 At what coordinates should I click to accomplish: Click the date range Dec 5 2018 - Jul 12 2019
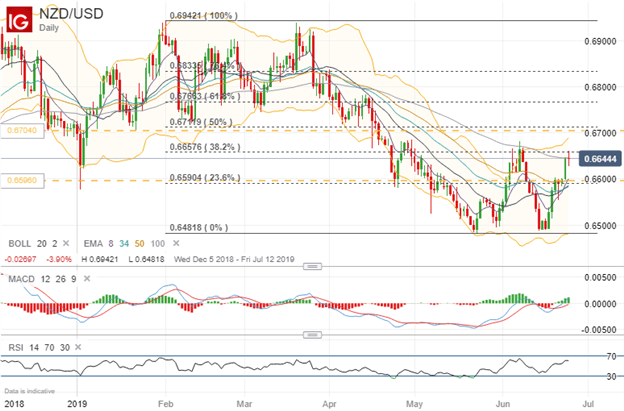coord(234,259)
